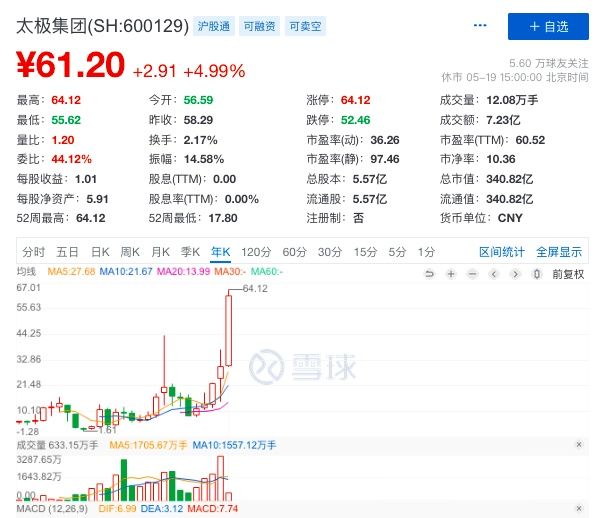Image resolution: width=608 pixels, height=518 pixels.
Task: Click the 市净率 value 10.36
Action: (x=501, y=159)
